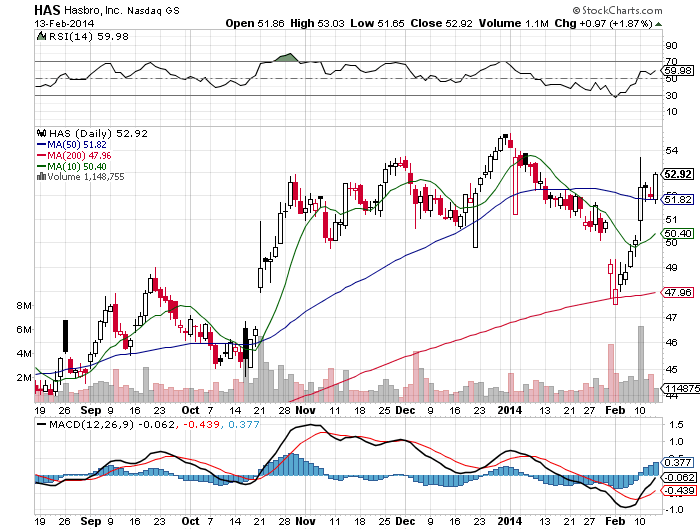Viewport: 700px width, 530px height.
Task: Click the 114875 volume tag on right axis
Action: tap(681, 388)
